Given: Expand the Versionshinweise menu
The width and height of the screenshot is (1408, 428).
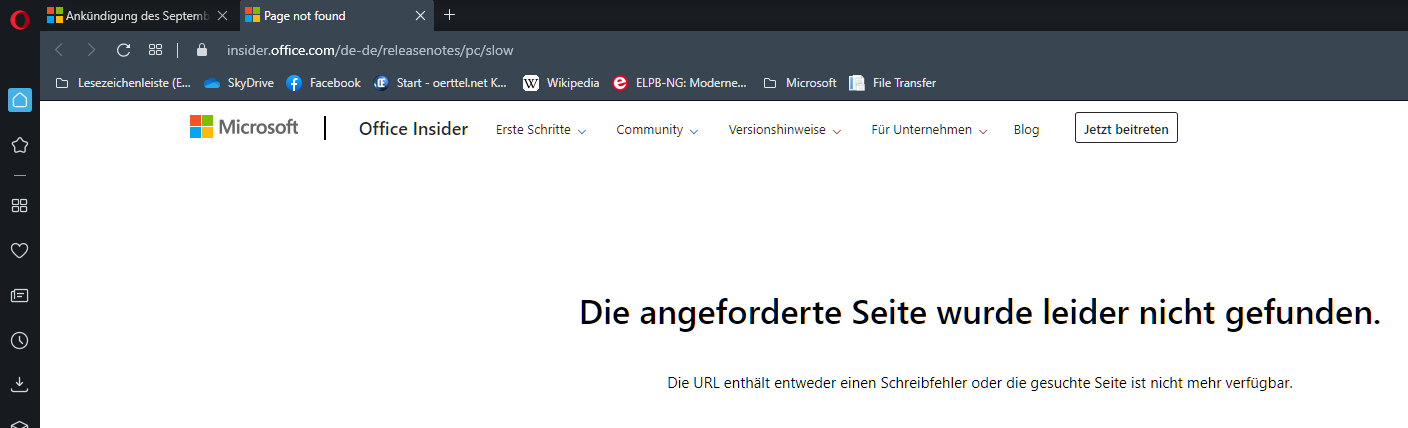Looking at the screenshot, I should coord(785,130).
